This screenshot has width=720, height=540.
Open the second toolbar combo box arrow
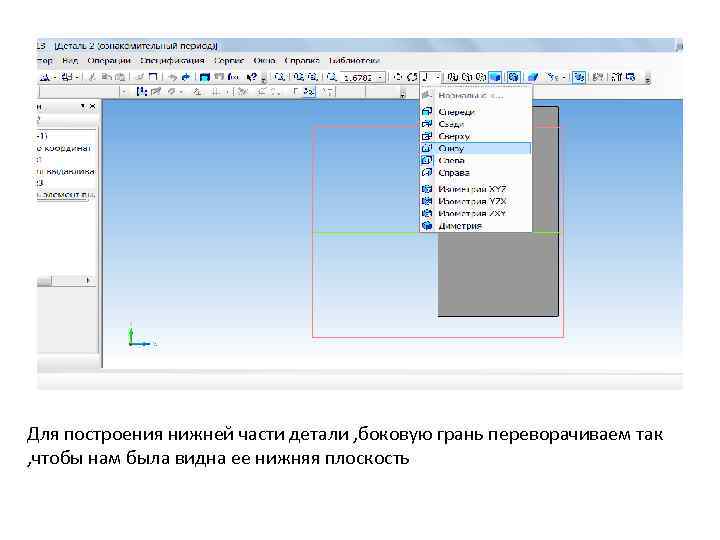(x=124, y=92)
